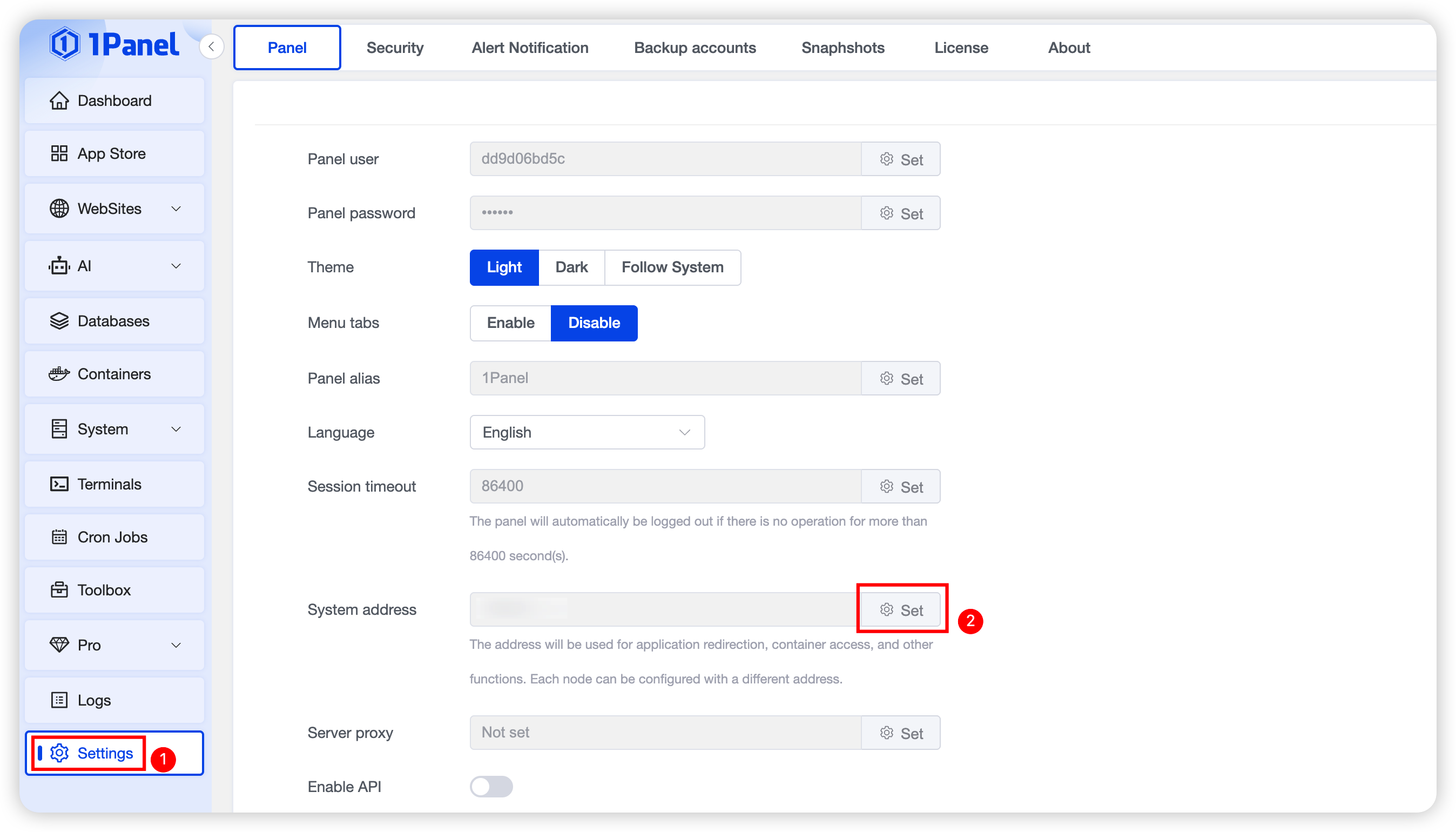Click the Databases stack icon
The image size is (1456, 832).
[x=59, y=321]
